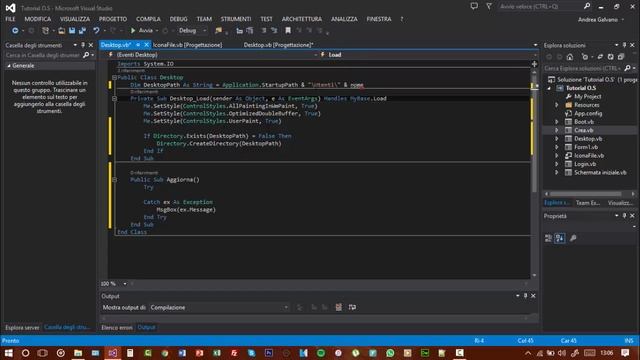Expand the Boot.vb node

[557, 122]
